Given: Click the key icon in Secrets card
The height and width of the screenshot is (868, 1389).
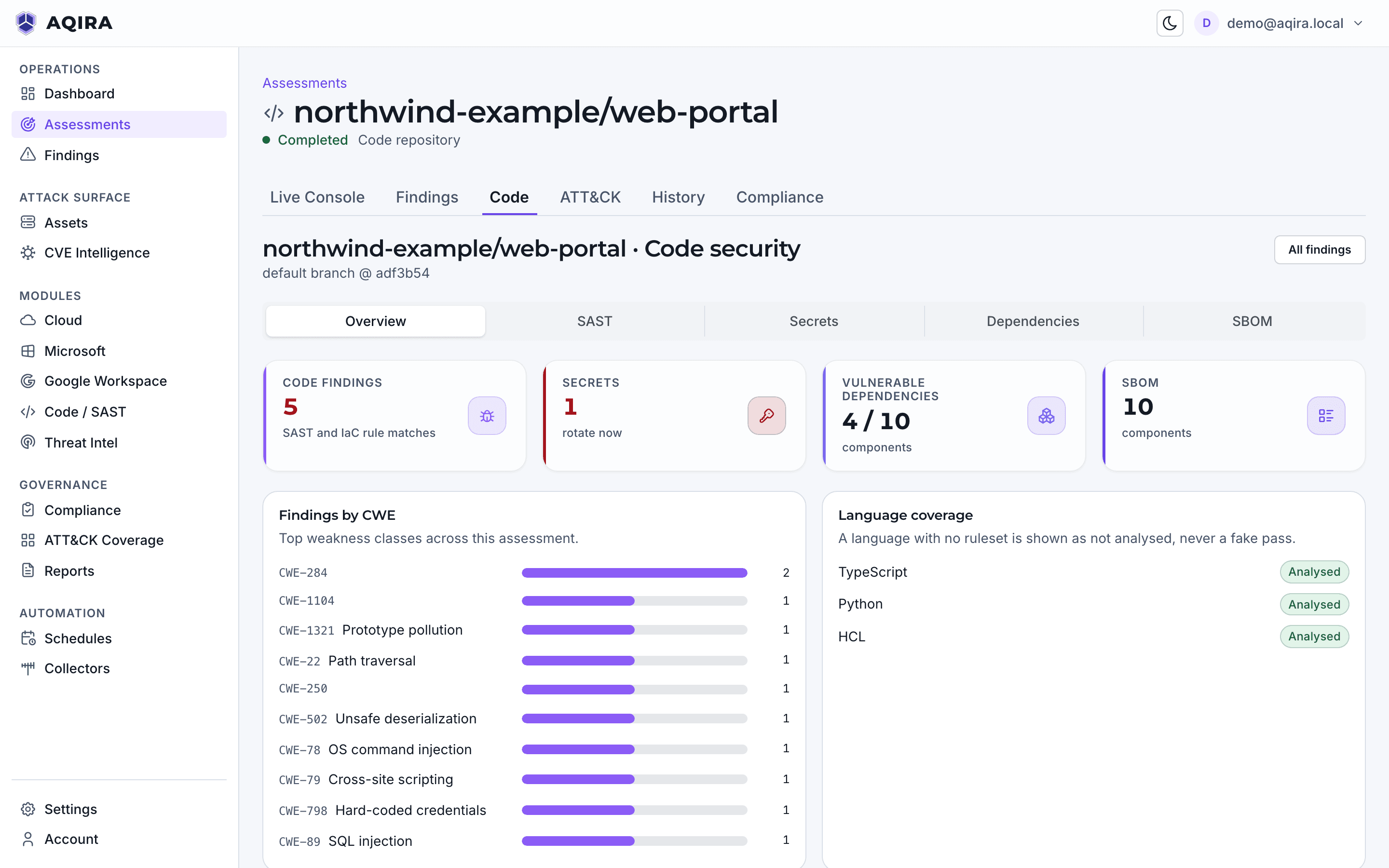Looking at the screenshot, I should click(766, 416).
